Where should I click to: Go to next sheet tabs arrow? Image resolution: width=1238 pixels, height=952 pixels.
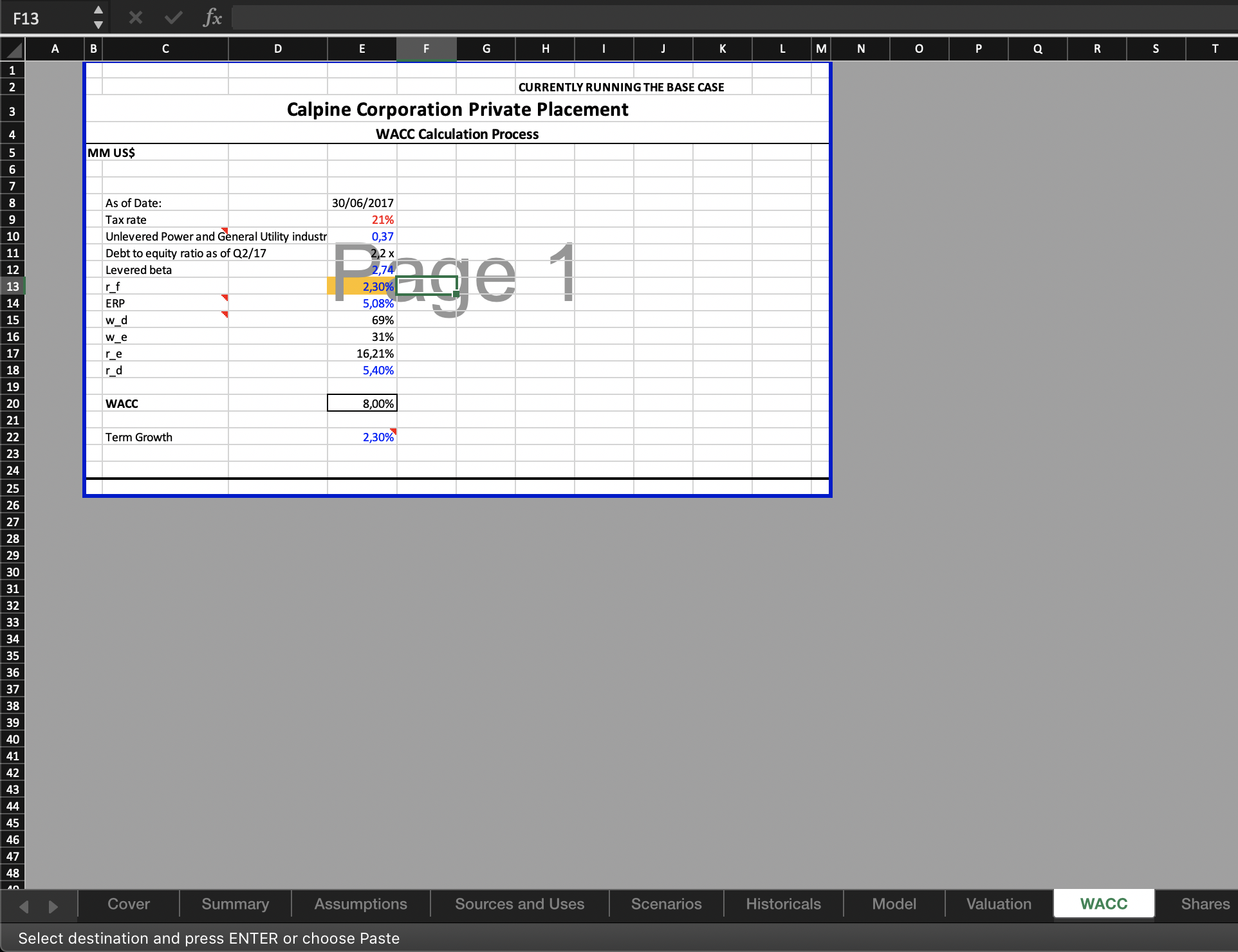point(53,906)
